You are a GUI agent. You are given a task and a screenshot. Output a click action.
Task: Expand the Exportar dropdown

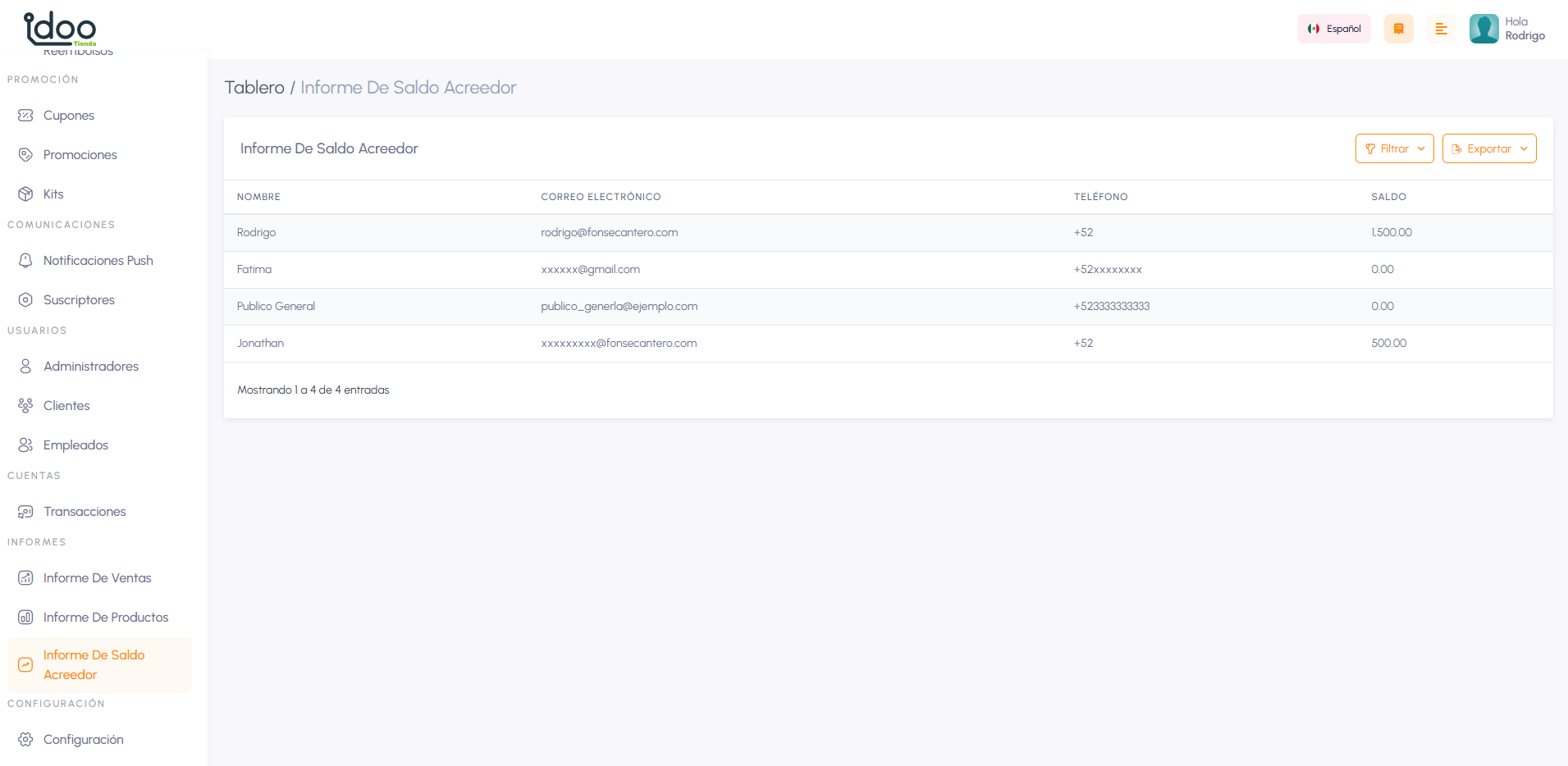click(x=1488, y=148)
